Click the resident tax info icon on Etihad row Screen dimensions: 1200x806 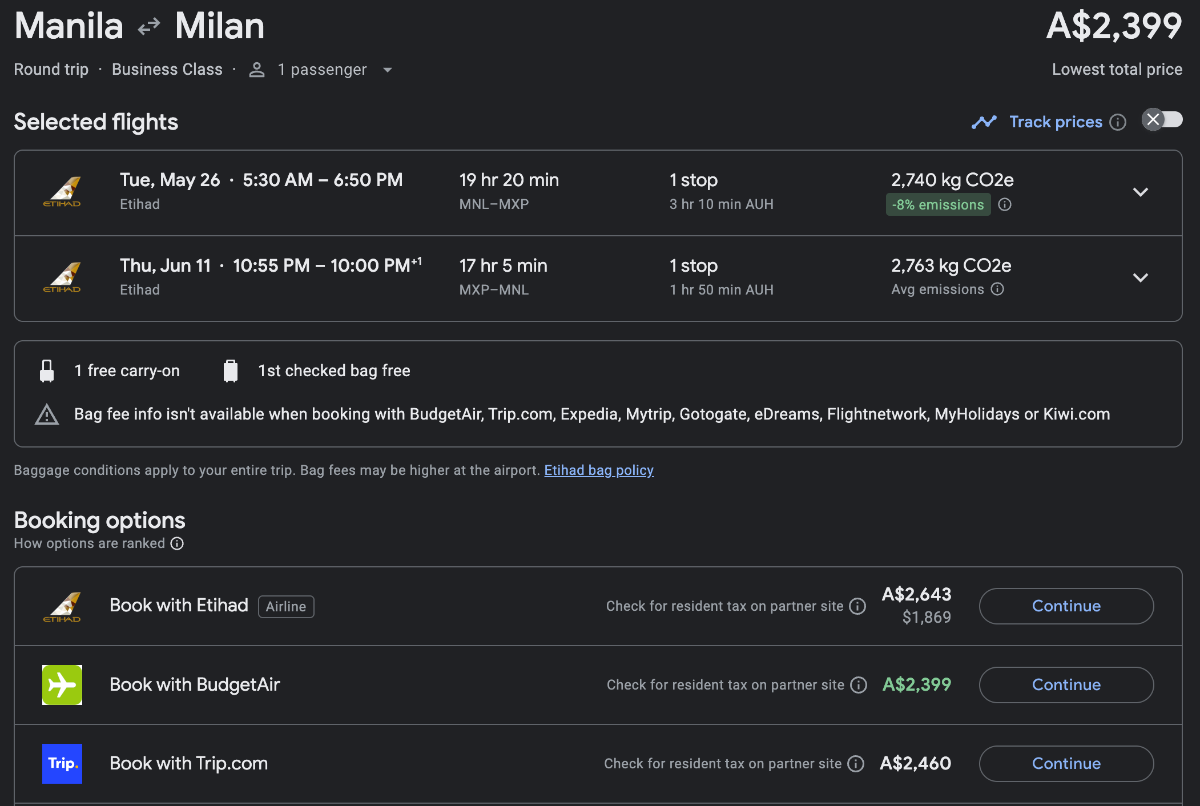click(x=857, y=606)
